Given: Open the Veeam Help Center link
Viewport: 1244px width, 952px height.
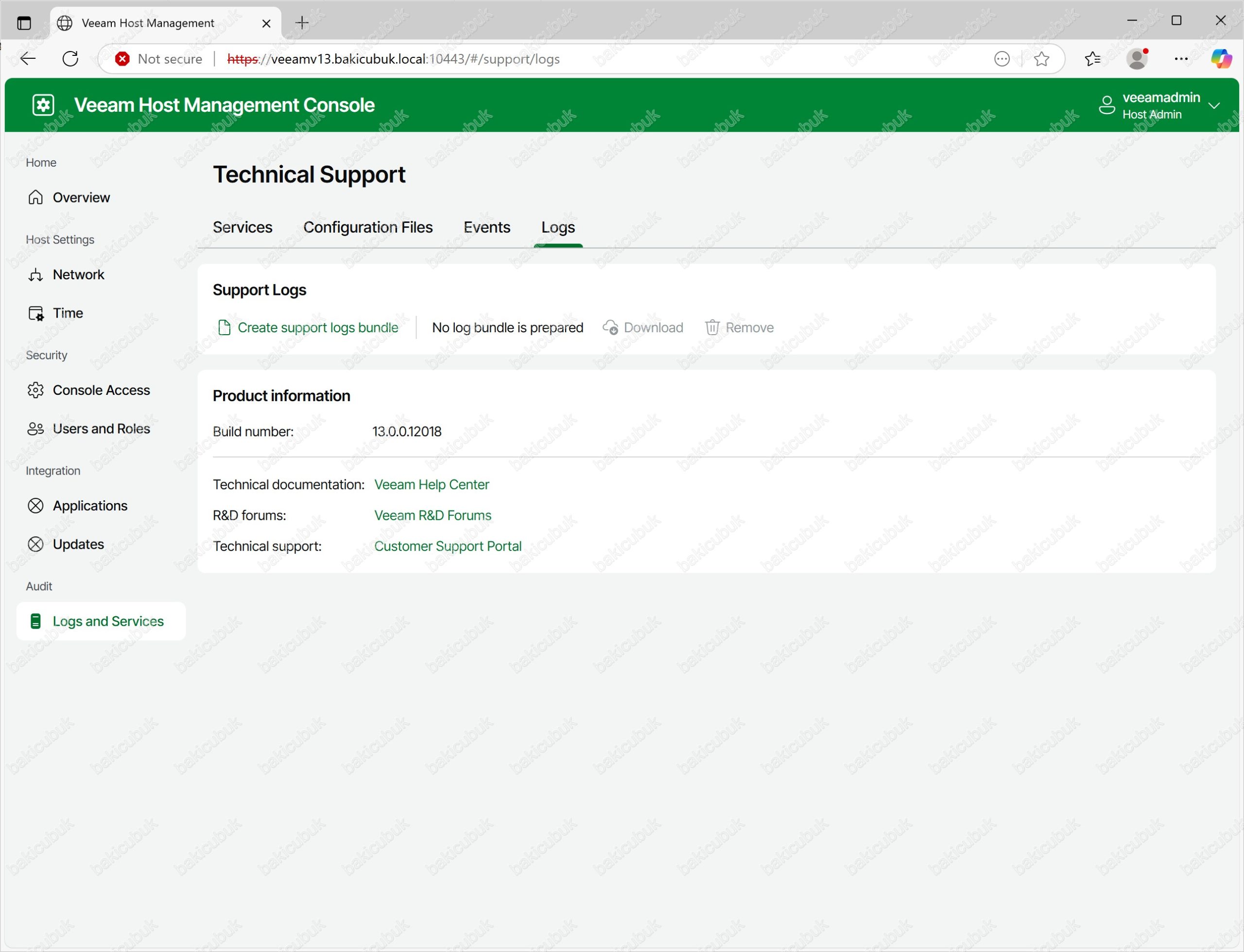Looking at the screenshot, I should 432,485.
